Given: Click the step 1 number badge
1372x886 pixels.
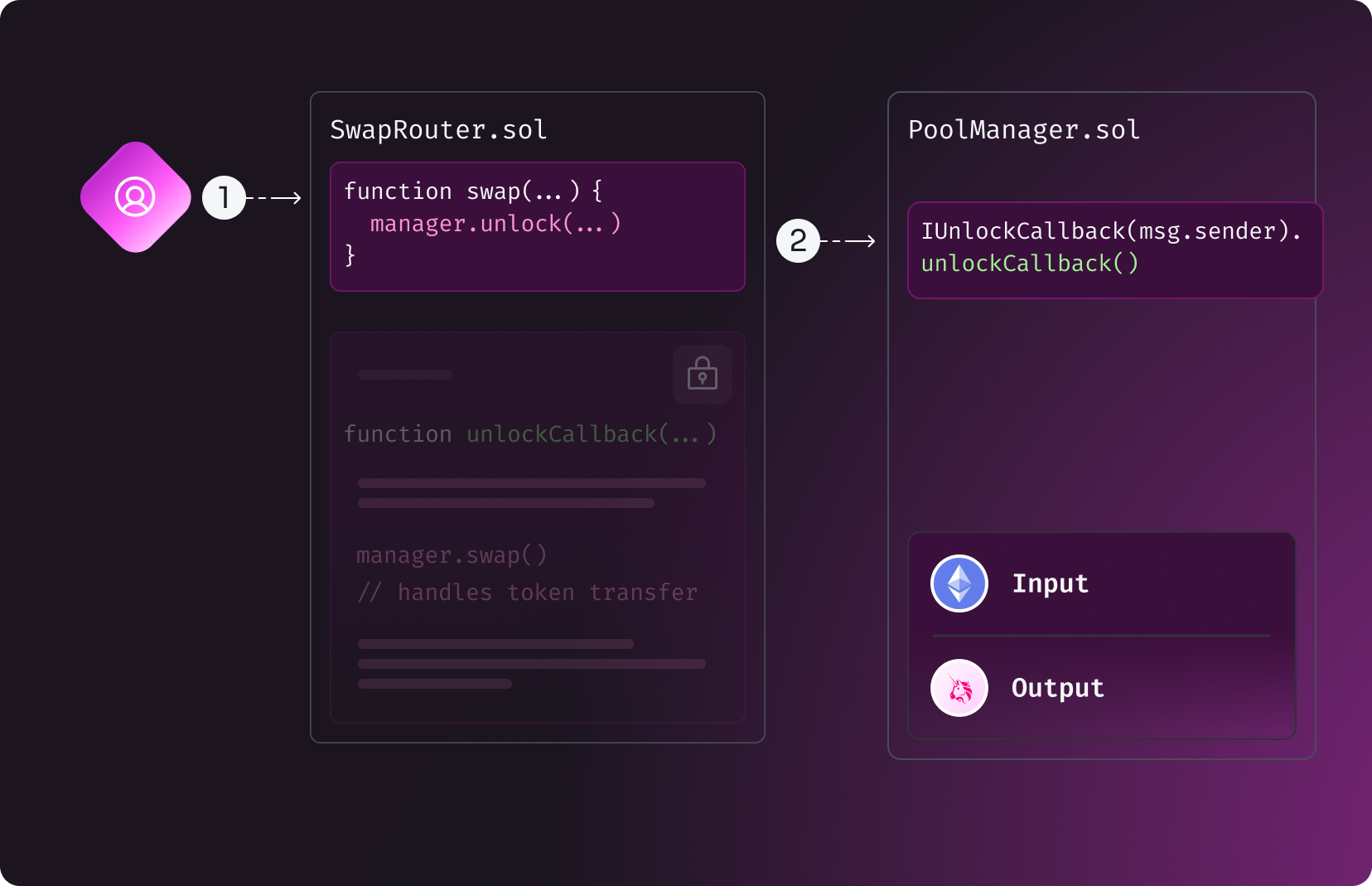Looking at the screenshot, I should (224, 197).
